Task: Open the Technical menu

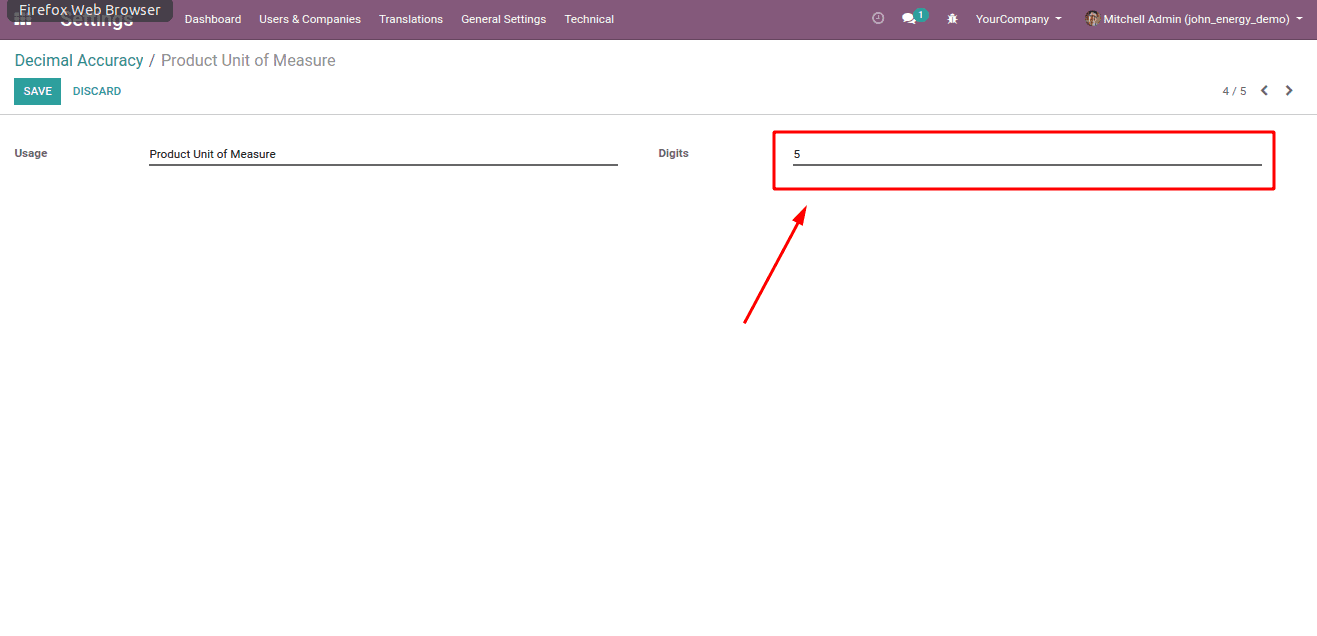Action: (589, 19)
